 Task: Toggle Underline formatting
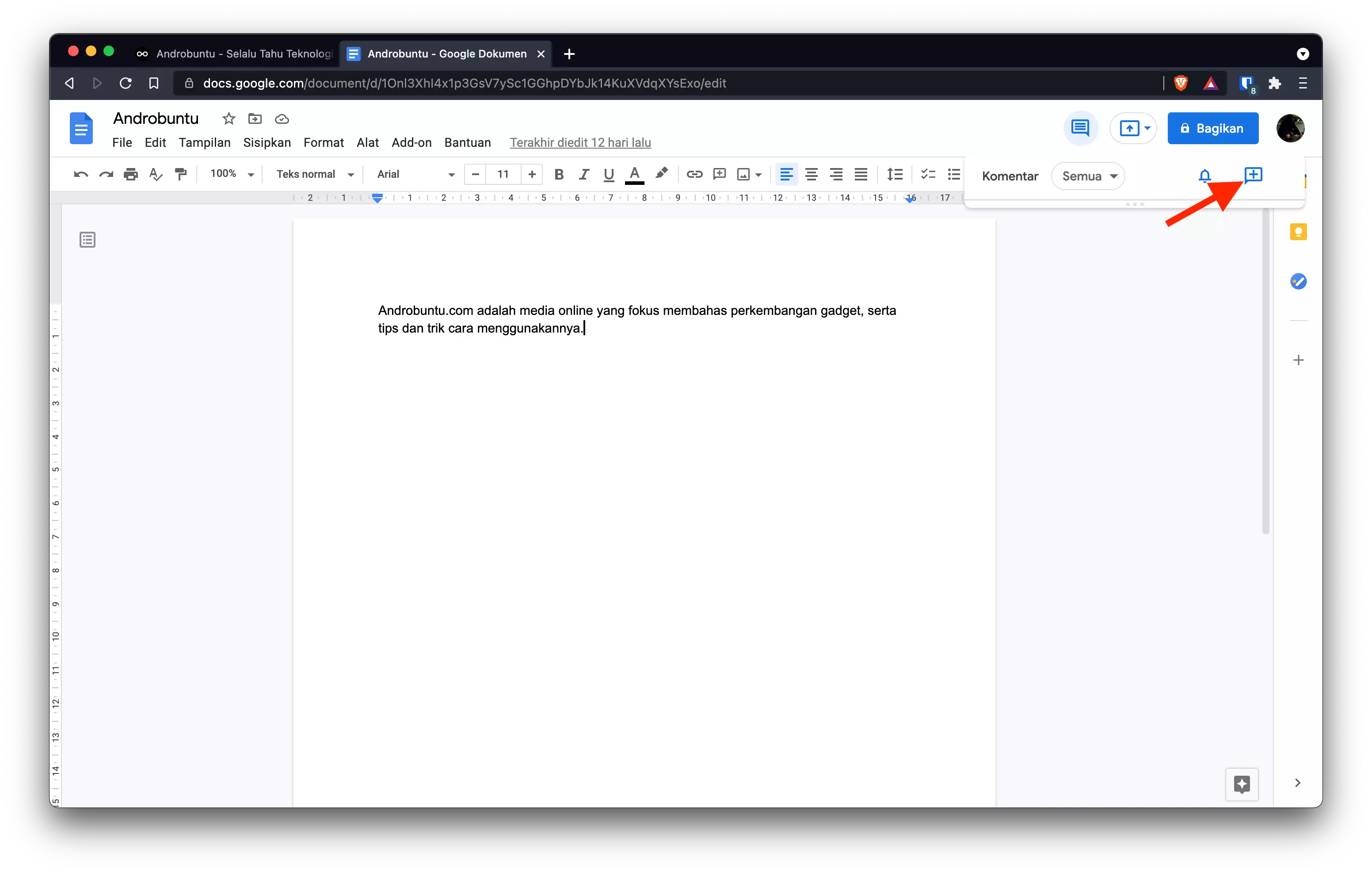608,175
